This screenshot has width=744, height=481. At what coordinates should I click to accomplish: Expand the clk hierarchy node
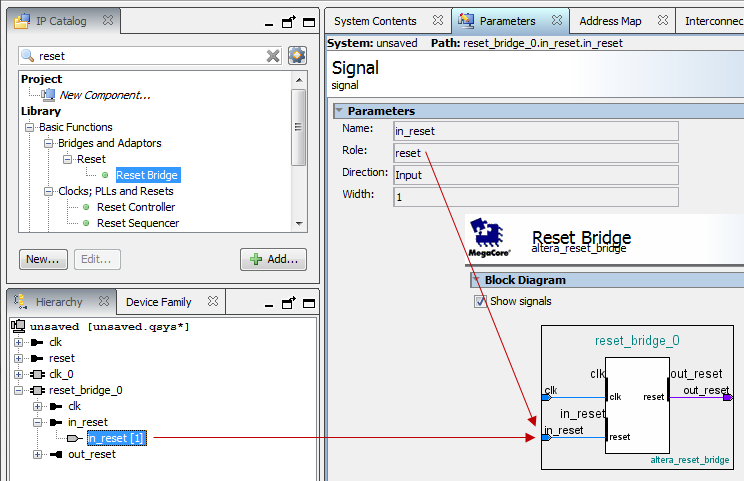coord(18,342)
